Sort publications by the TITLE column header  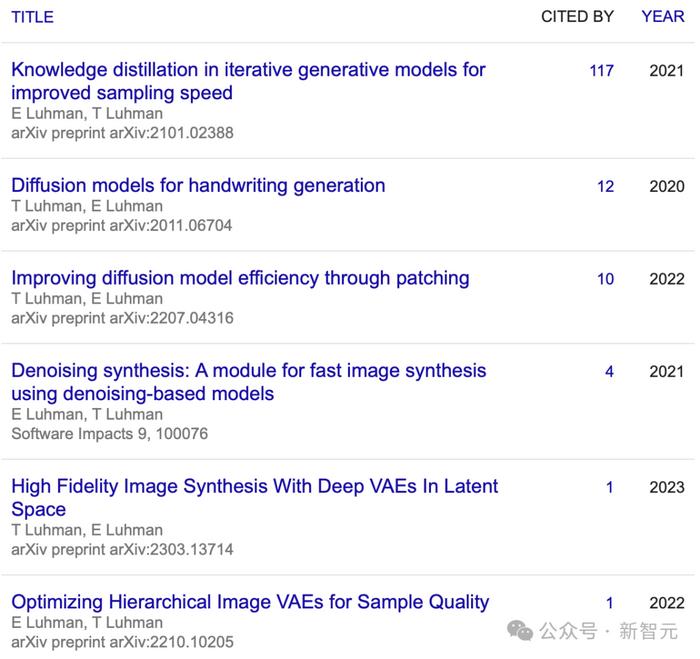(x=32, y=17)
